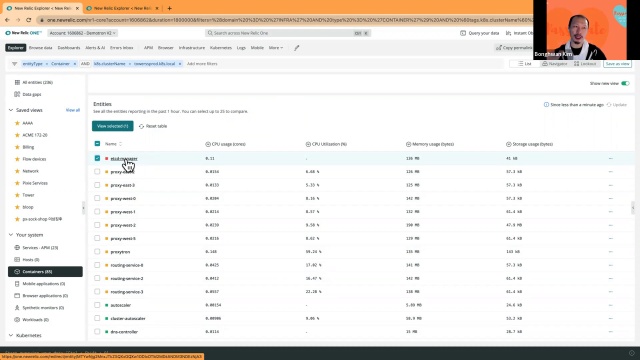The height and width of the screenshot is (360, 640).
Task: Collapse the Kubernetes sidebar section
Action: click(11, 336)
